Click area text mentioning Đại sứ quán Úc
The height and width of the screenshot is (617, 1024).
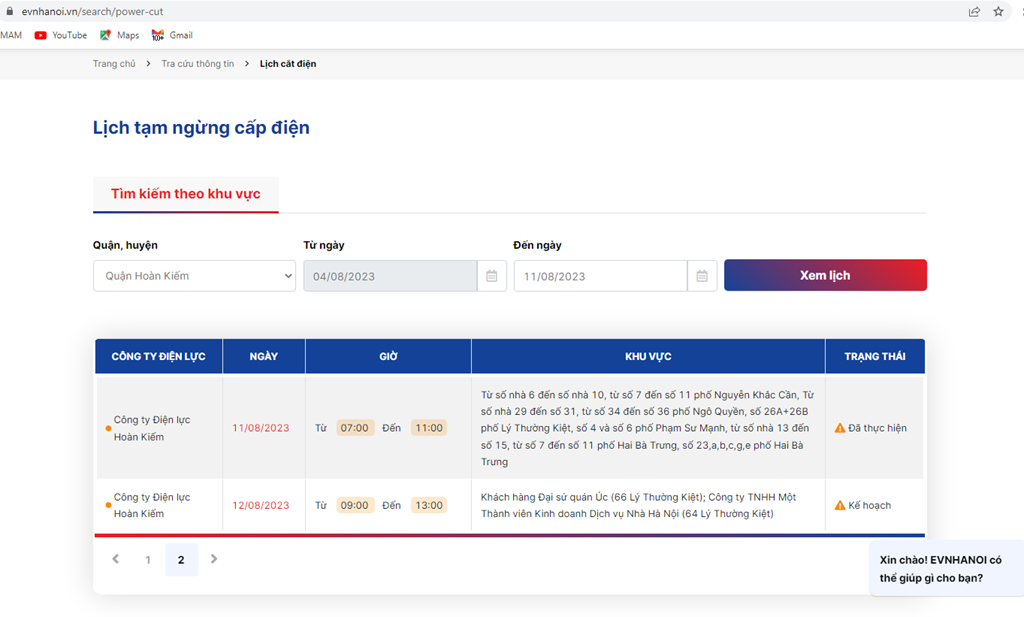639,505
